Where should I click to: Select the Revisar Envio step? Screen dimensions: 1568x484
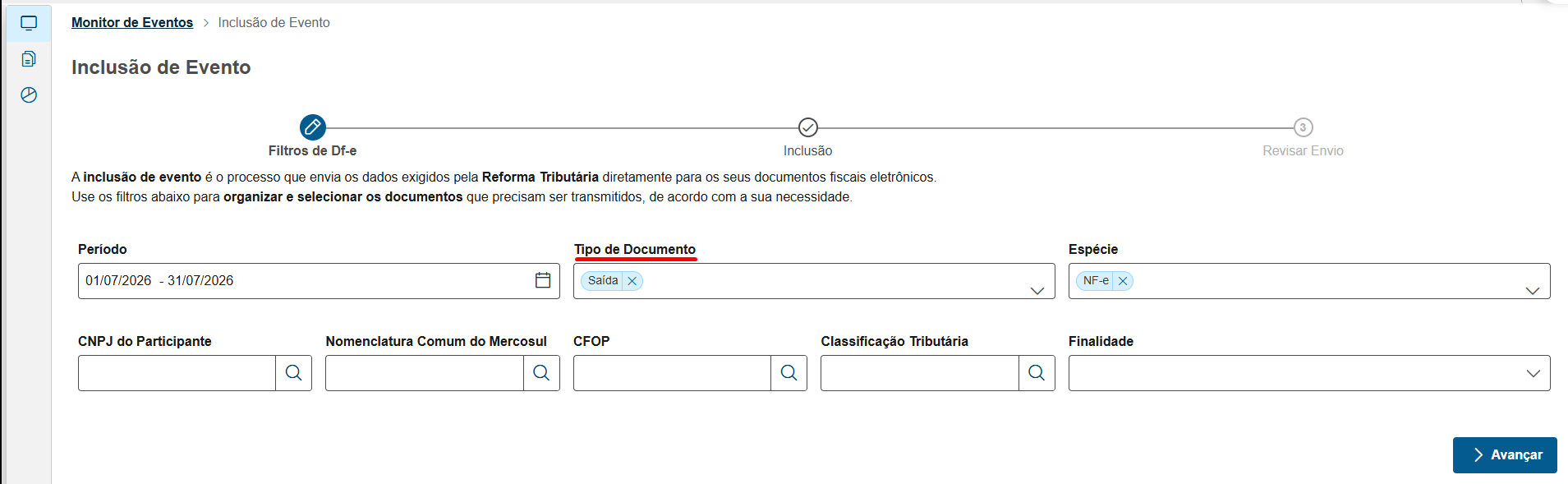1303,127
